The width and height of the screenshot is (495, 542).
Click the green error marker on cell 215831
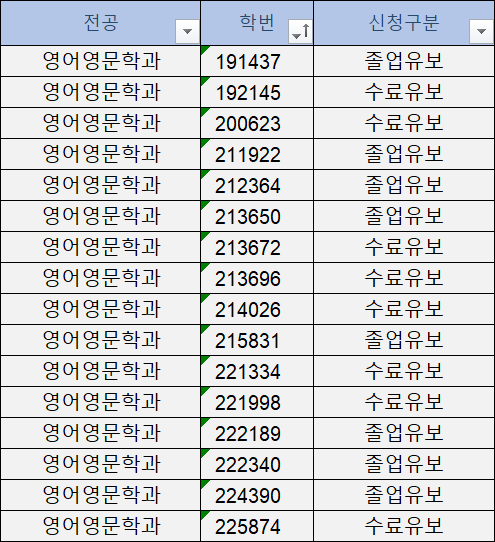(x=204, y=329)
